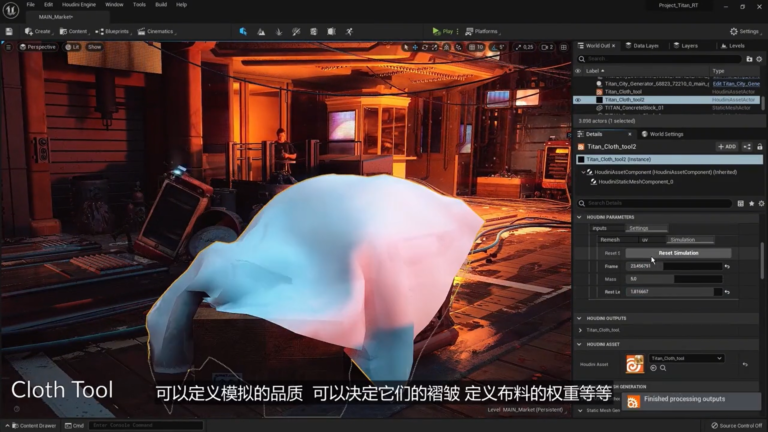Open the camera speed setting
Viewport: 768px width, 432px height.
(547, 47)
